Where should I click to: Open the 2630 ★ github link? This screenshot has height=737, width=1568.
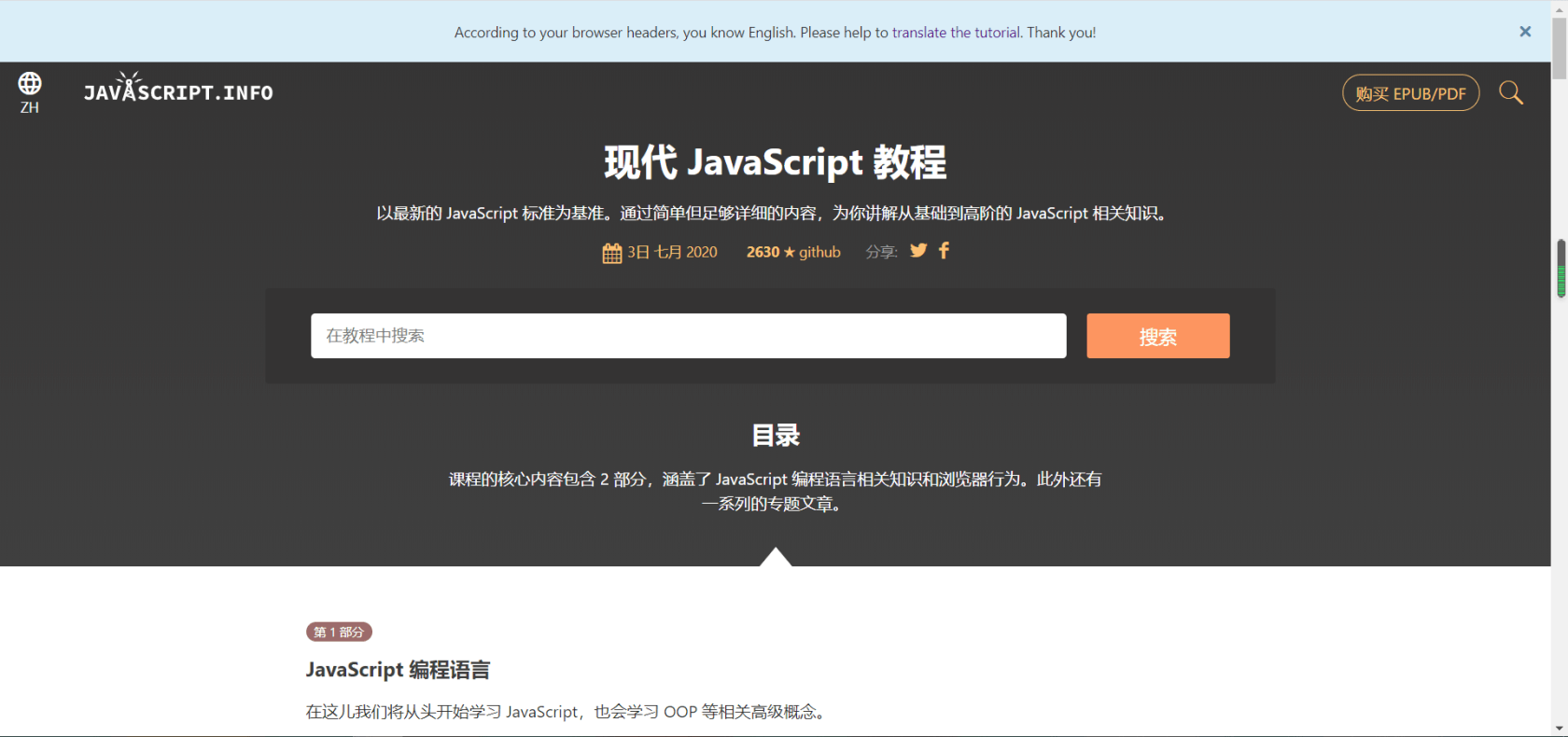[x=793, y=252]
